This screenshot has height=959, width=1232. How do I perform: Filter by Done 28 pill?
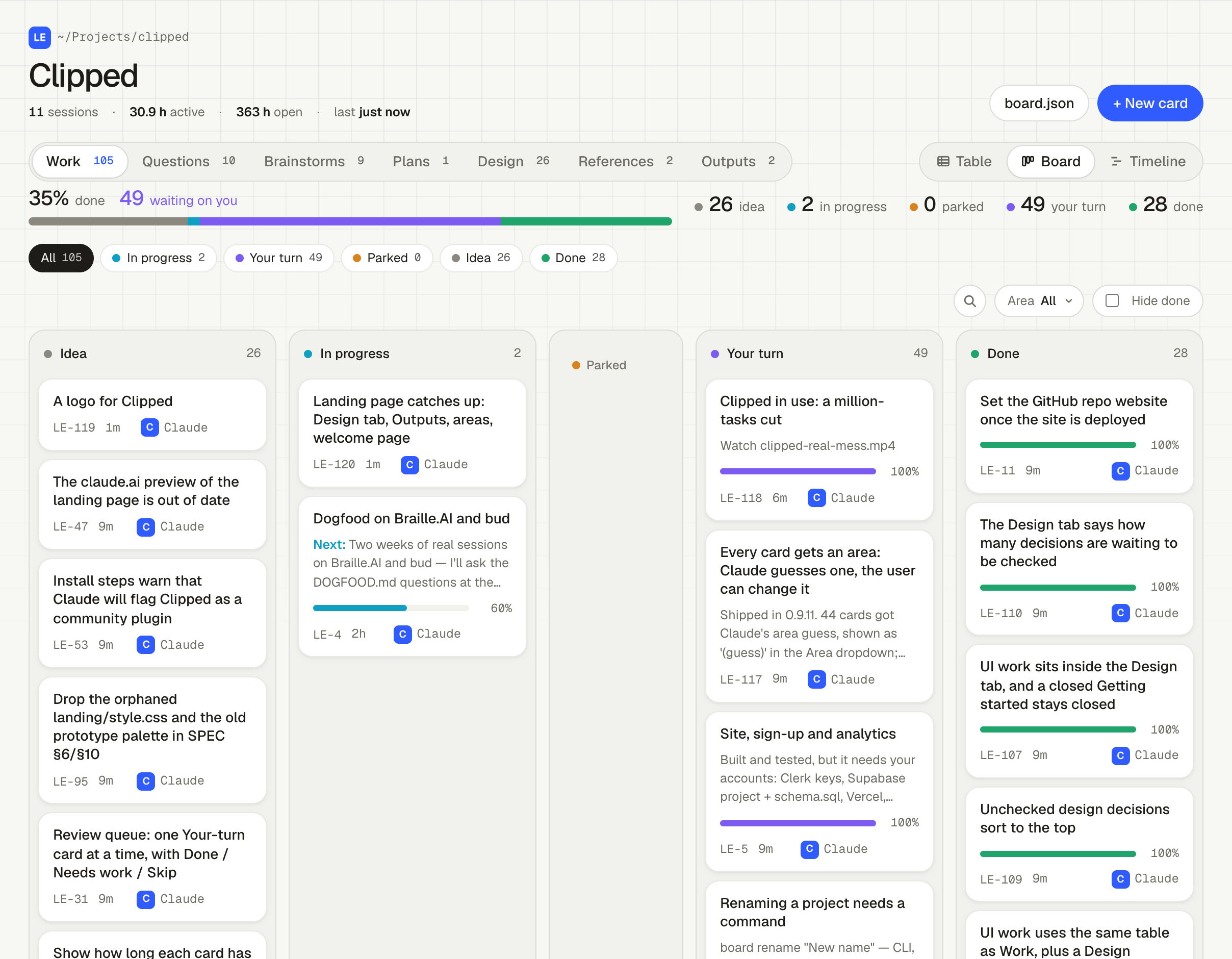click(x=573, y=258)
